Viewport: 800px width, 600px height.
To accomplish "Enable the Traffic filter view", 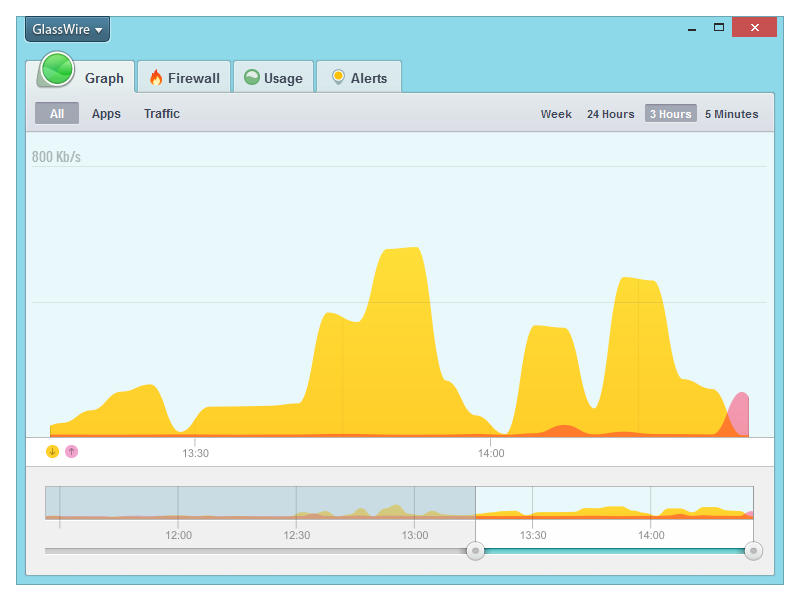I will pos(162,113).
